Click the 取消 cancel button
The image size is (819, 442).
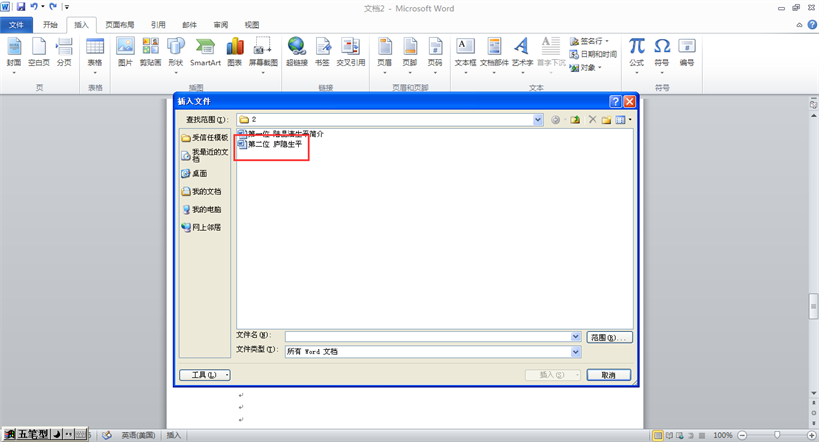click(x=608, y=375)
